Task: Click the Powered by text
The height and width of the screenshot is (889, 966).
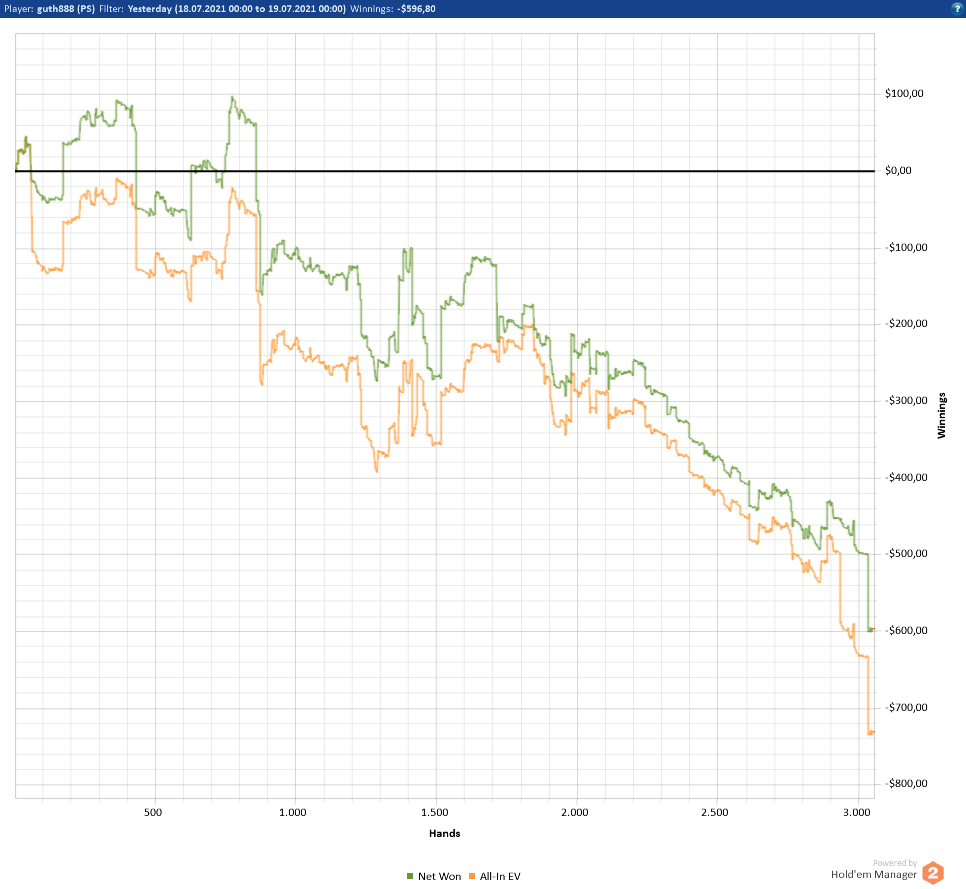Action: [895, 863]
